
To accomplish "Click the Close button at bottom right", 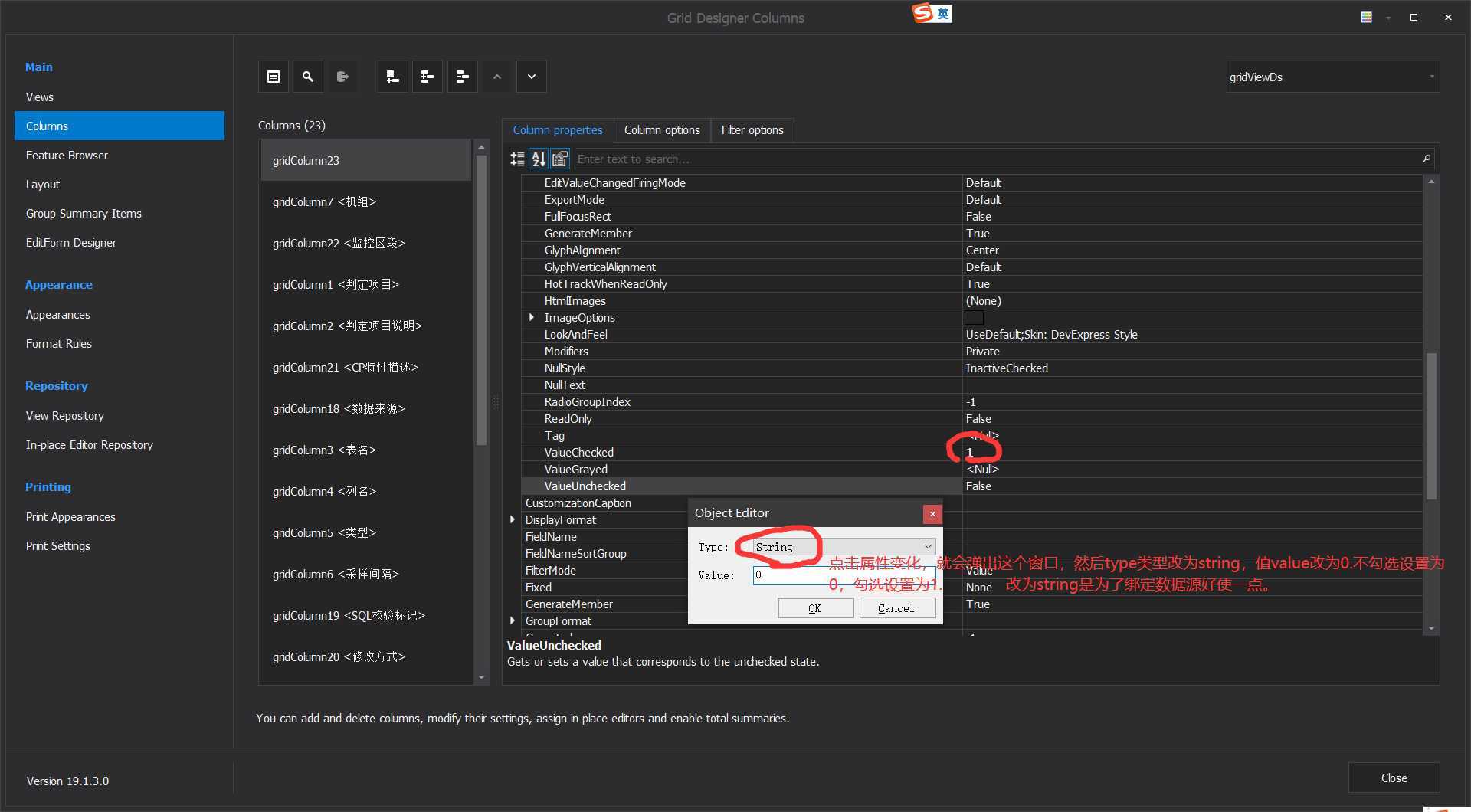I will [x=1394, y=778].
